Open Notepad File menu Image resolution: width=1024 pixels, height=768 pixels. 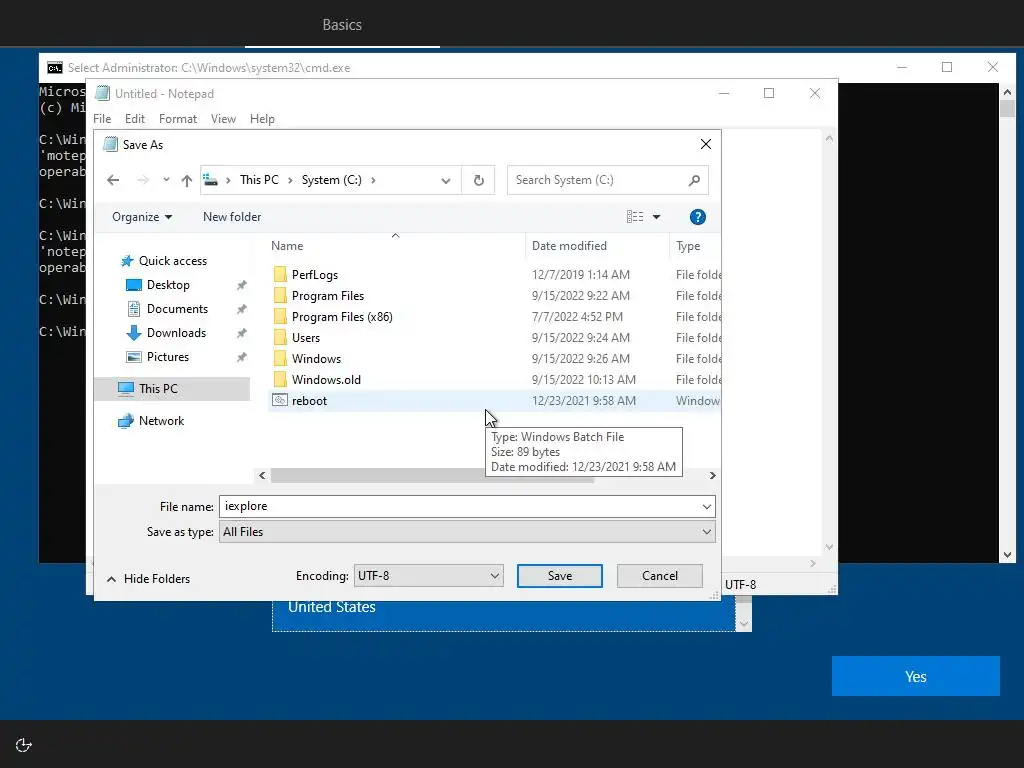click(x=102, y=119)
